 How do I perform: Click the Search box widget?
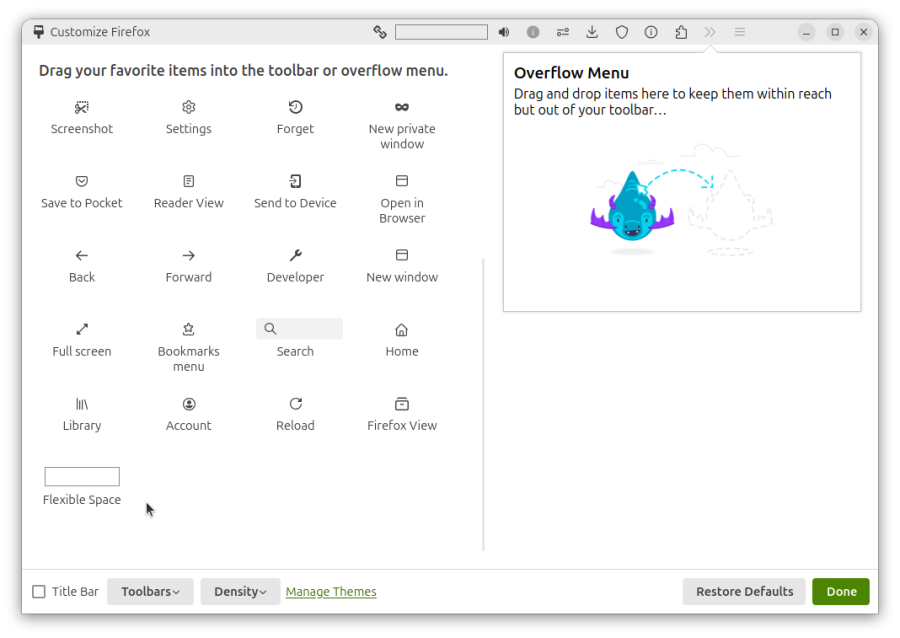(299, 329)
